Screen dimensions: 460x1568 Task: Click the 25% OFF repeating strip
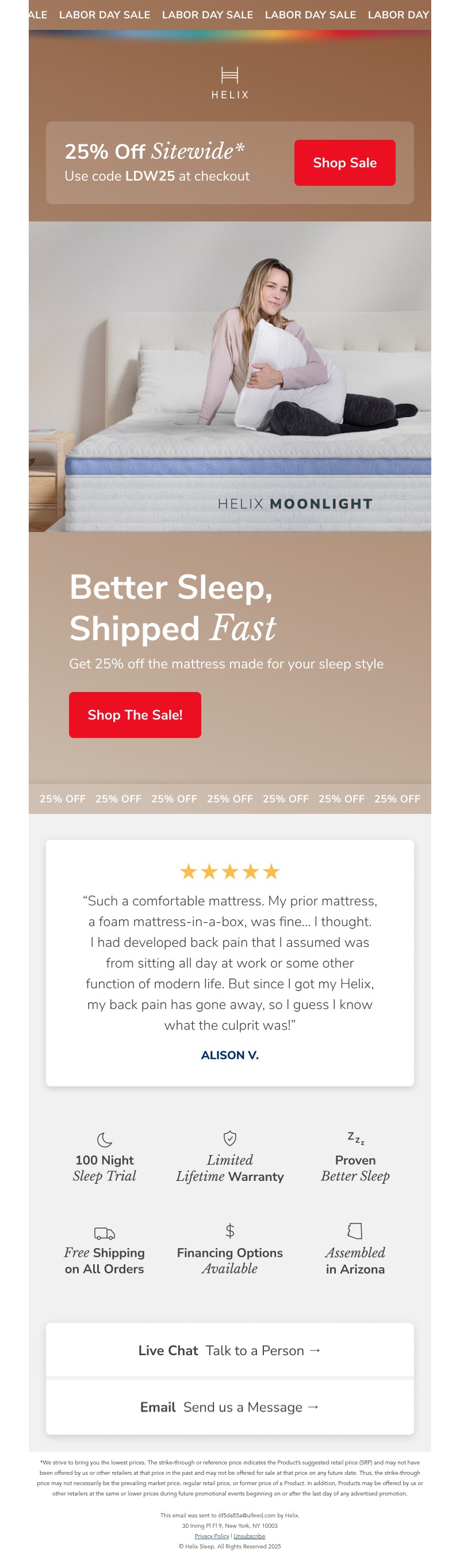click(x=229, y=798)
